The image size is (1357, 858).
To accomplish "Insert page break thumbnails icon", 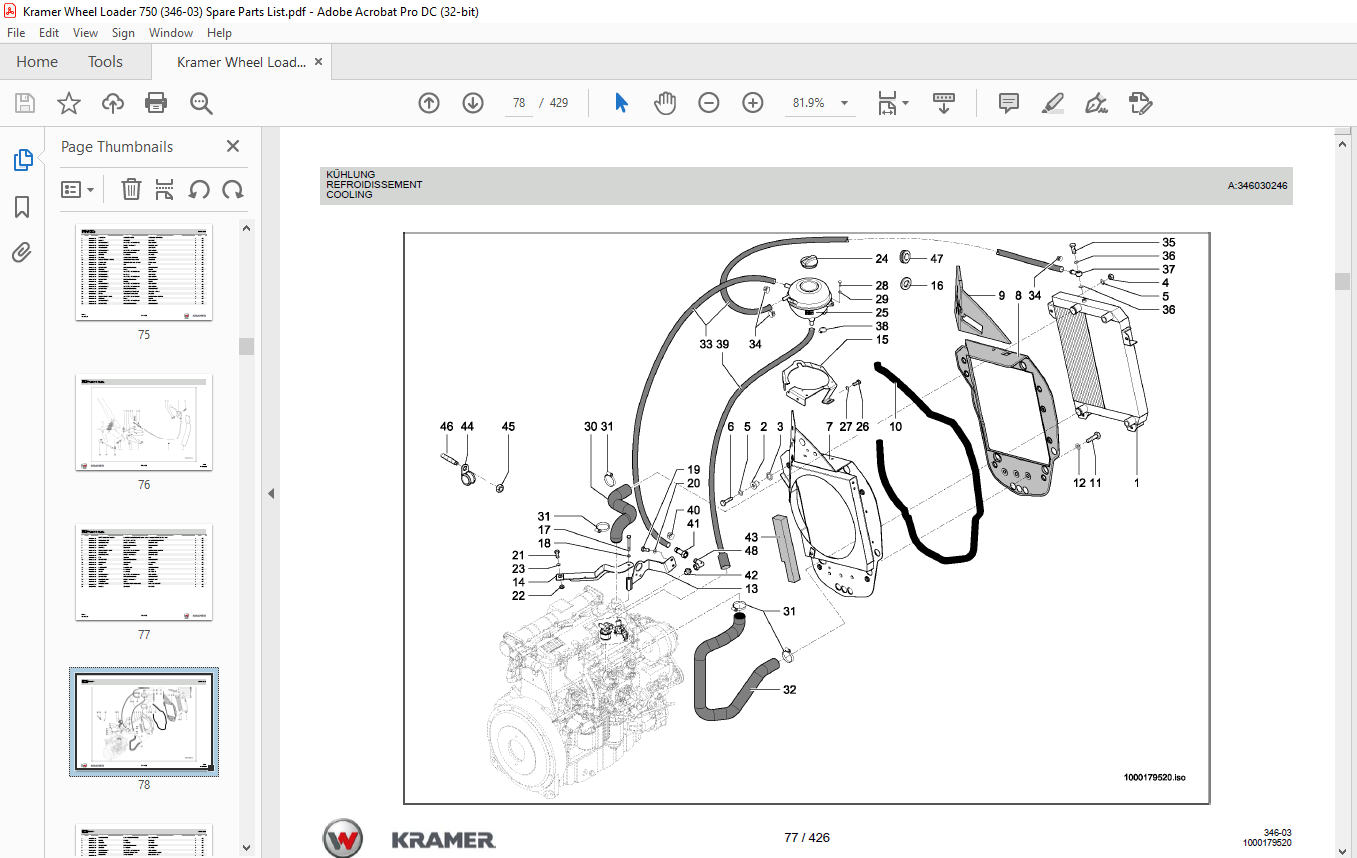I will (165, 189).
